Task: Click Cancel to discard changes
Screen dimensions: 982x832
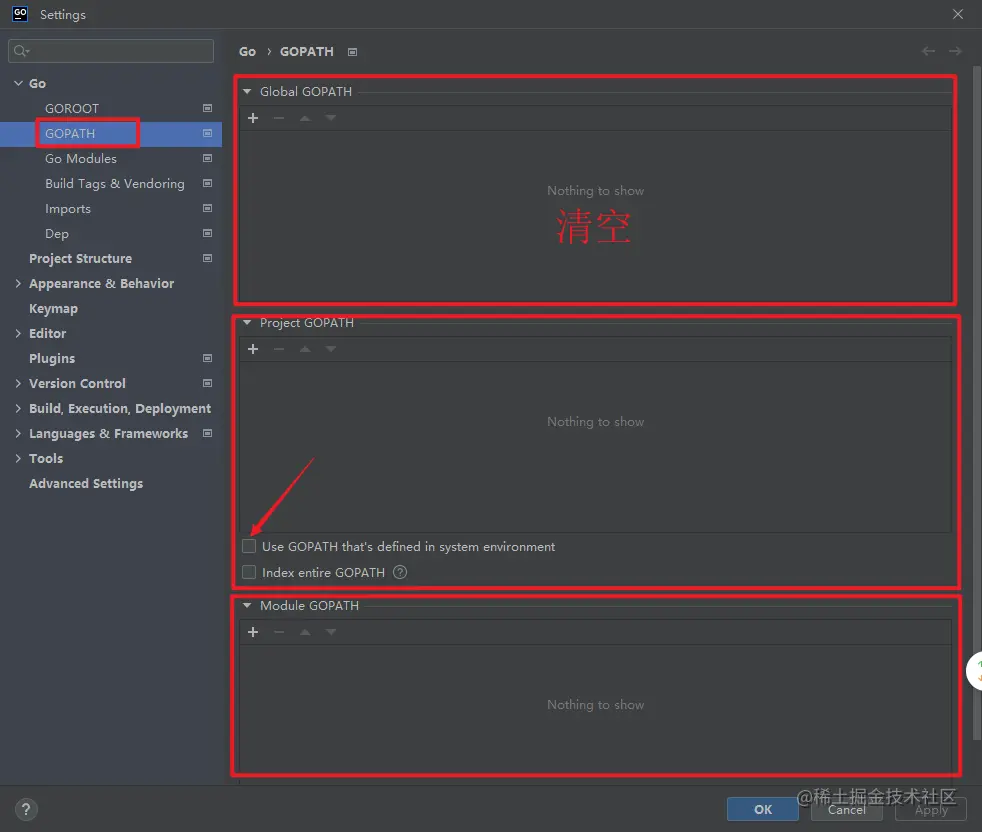Action: 847,809
